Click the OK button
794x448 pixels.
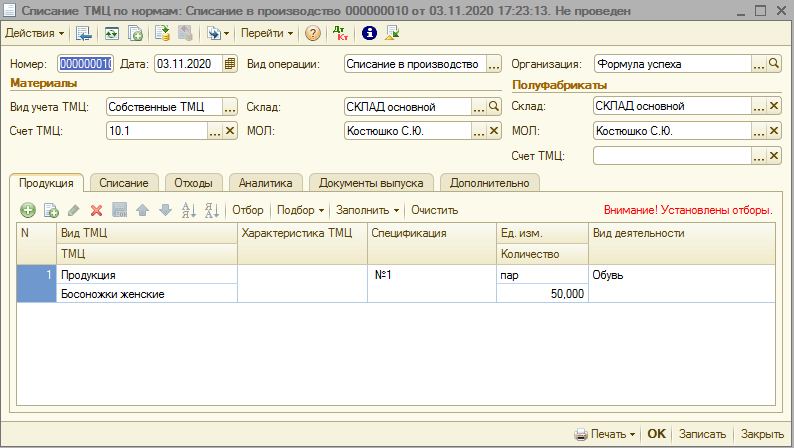coord(656,435)
